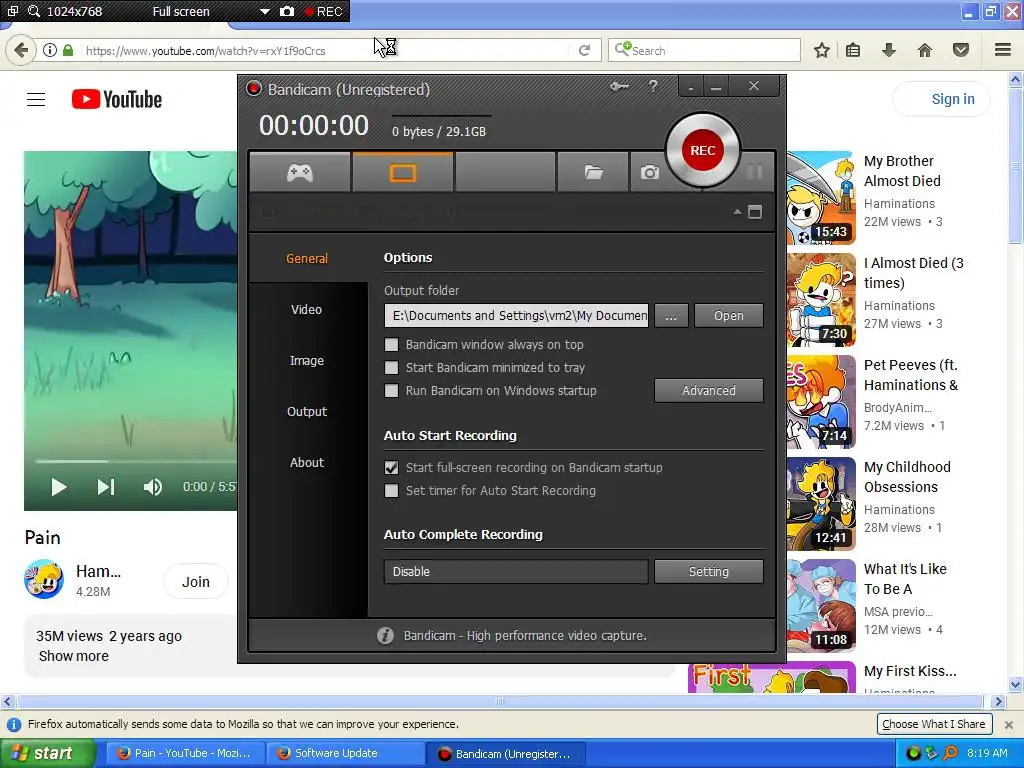Open Output settings tab in Bandicam

307,411
